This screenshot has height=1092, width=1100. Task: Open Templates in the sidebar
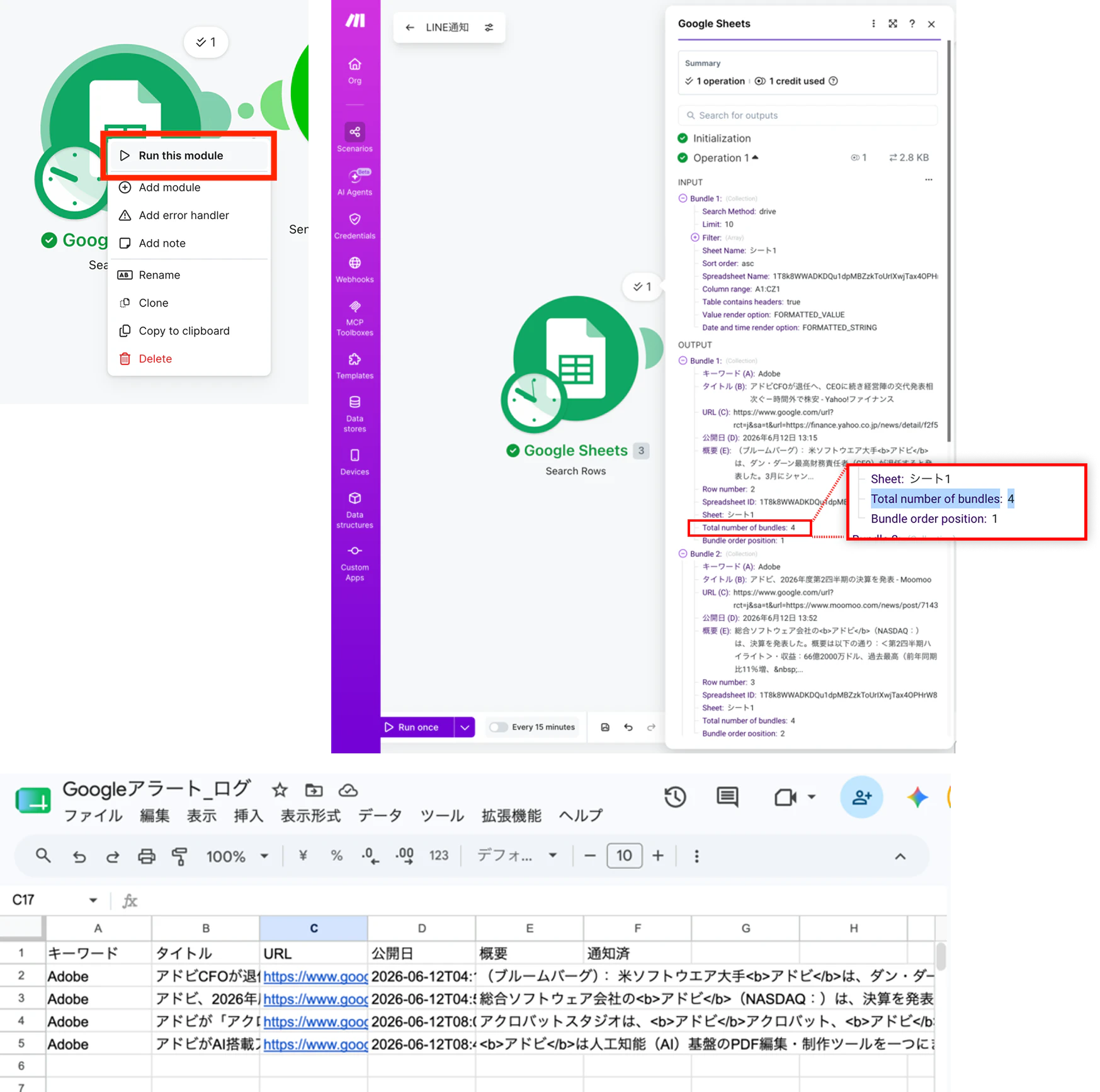(354, 366)
